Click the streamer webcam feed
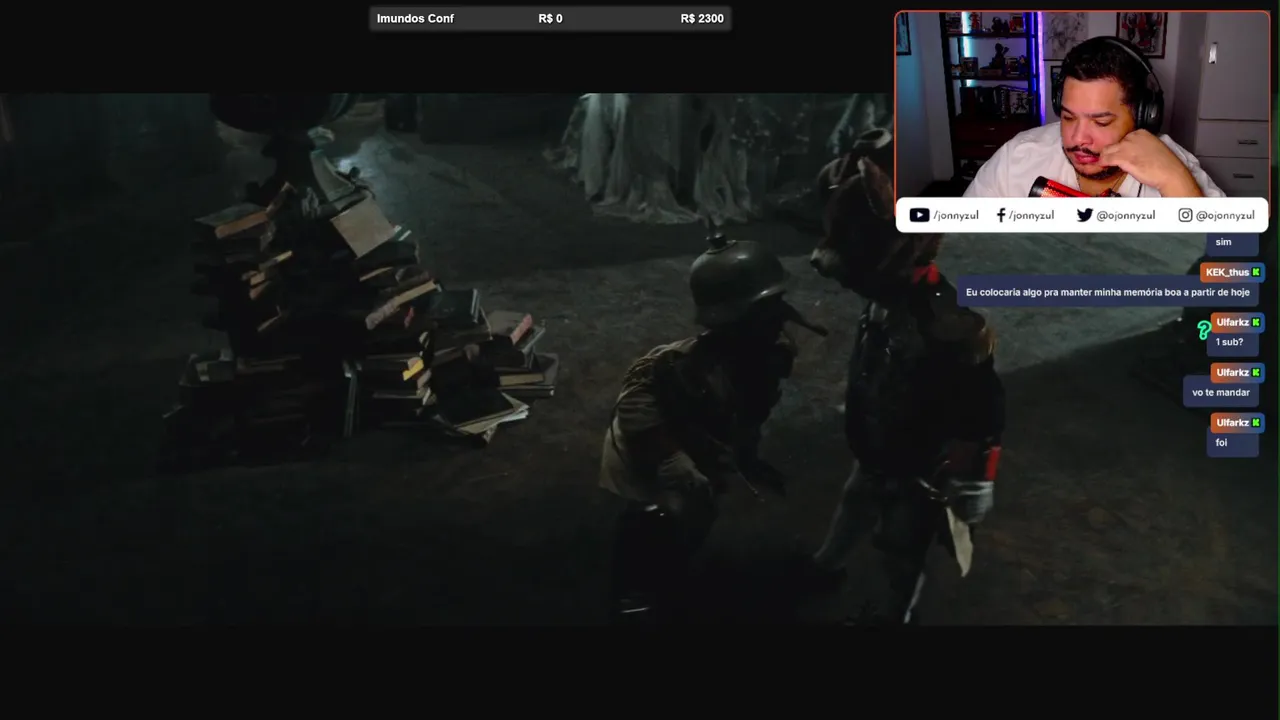The height and width of the screenshot is (720, 1280). click(x=1082, y=105)
